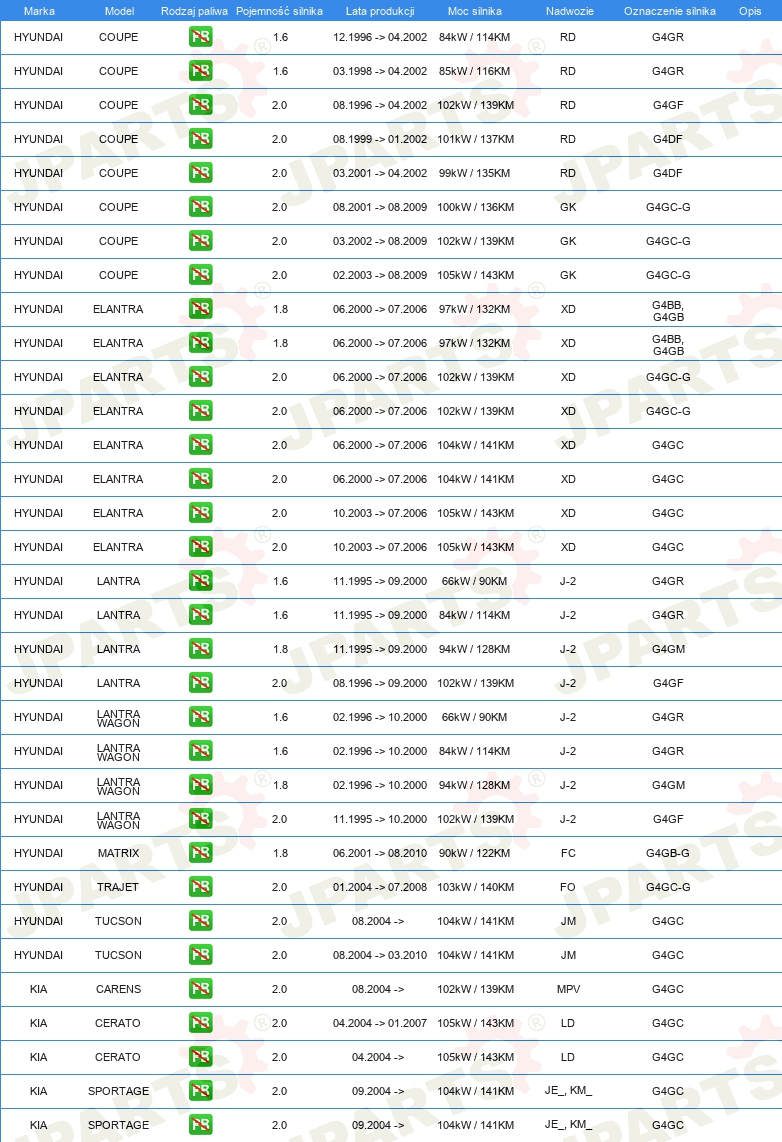Viewport: 782px width, 1142px height.
Task: Click the MPV body cell
Action: click(568, 989)
